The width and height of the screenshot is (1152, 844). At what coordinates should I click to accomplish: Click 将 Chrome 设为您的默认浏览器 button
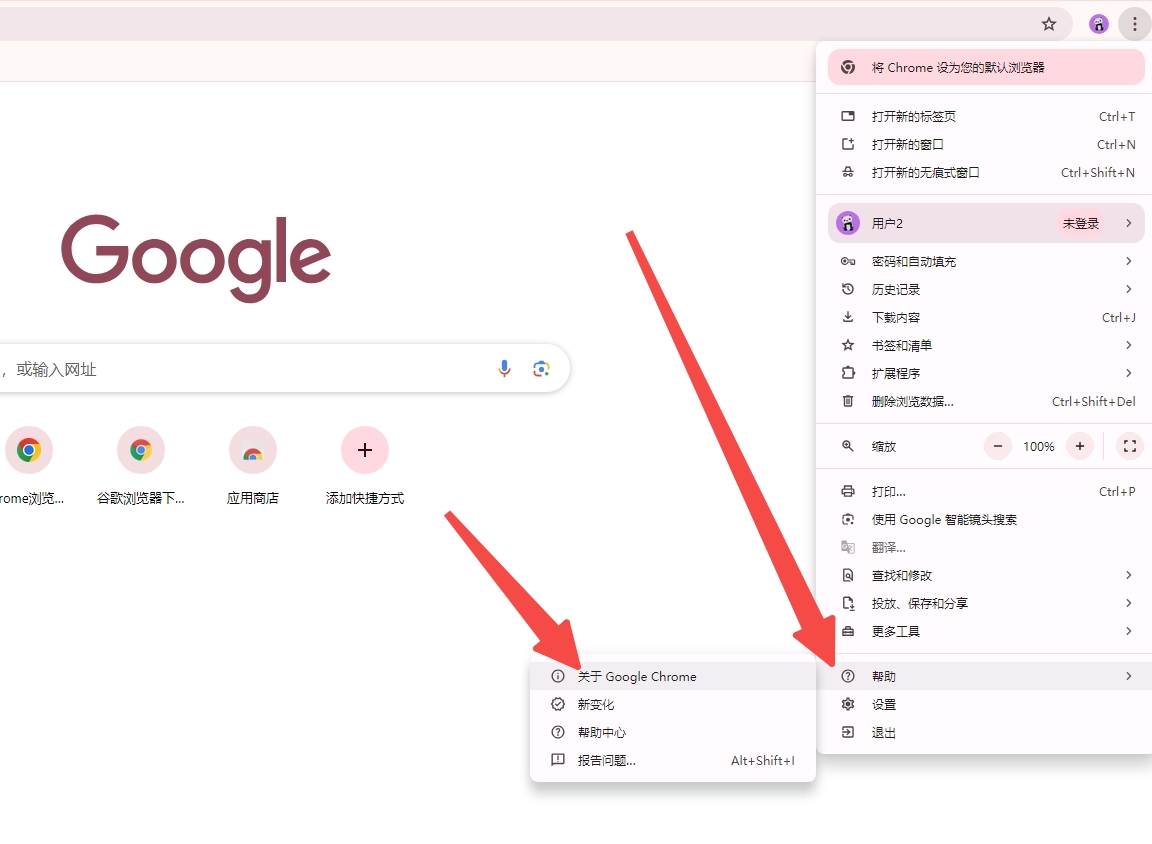tap(985, 66)
